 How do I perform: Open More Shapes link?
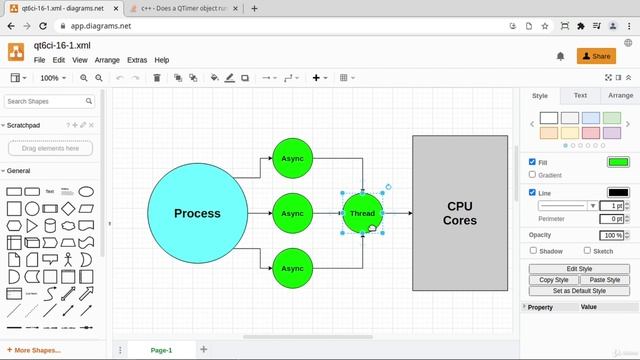[x=34, y=350]
